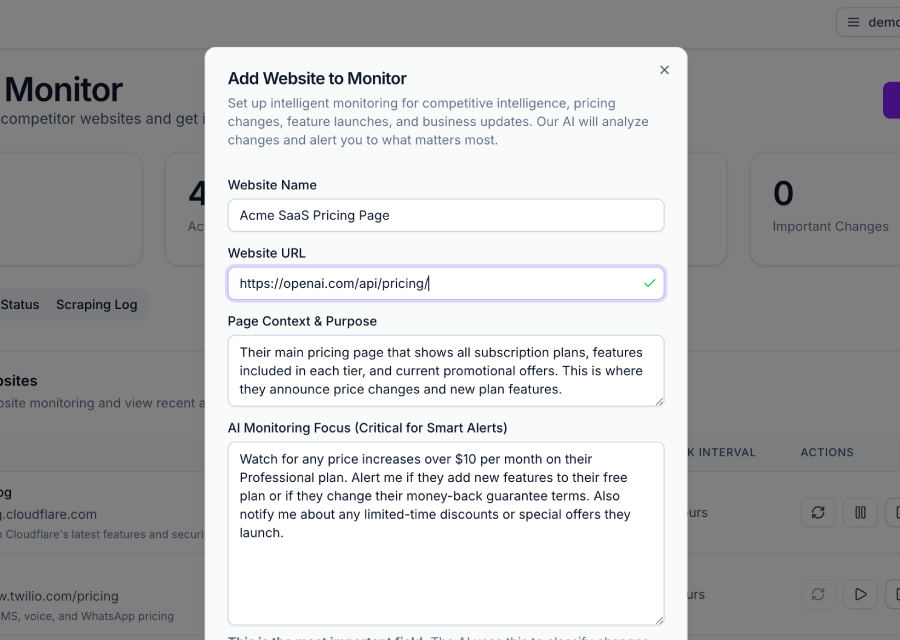Open the cloudflare.com link in the list
This screenshot has width=900, height=640.
pyautogui.click(x=48, y=514)
